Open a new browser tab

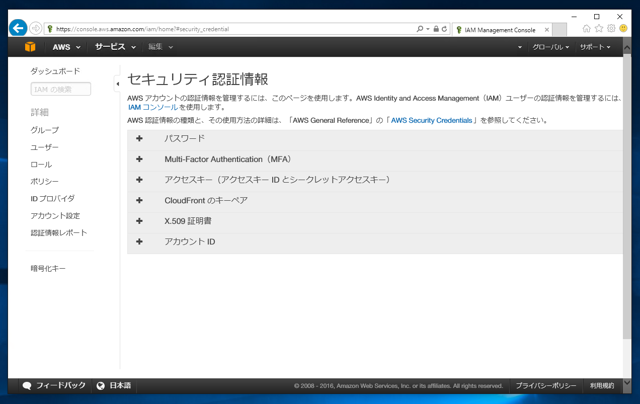click(x=560, y=29)
